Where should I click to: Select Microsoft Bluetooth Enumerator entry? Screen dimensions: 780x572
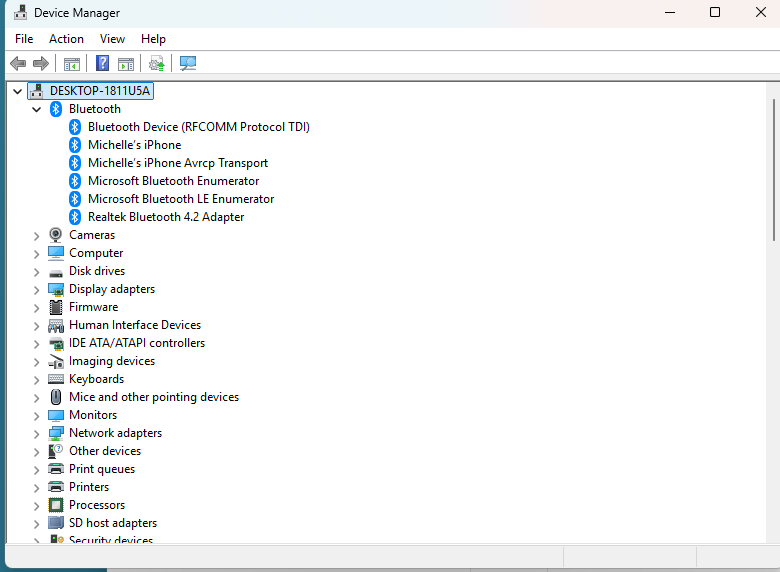(174, 181)
